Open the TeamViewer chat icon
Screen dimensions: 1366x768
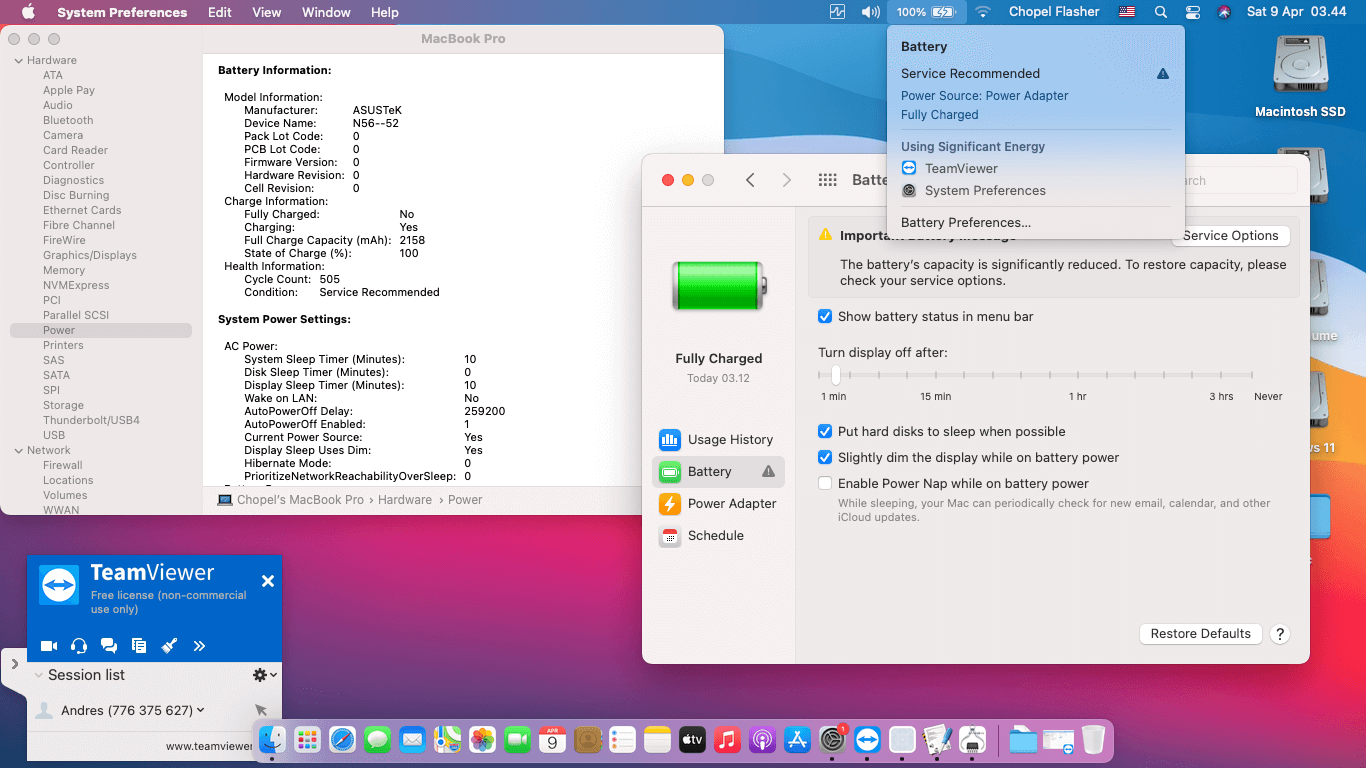click(x=108, y=646)
